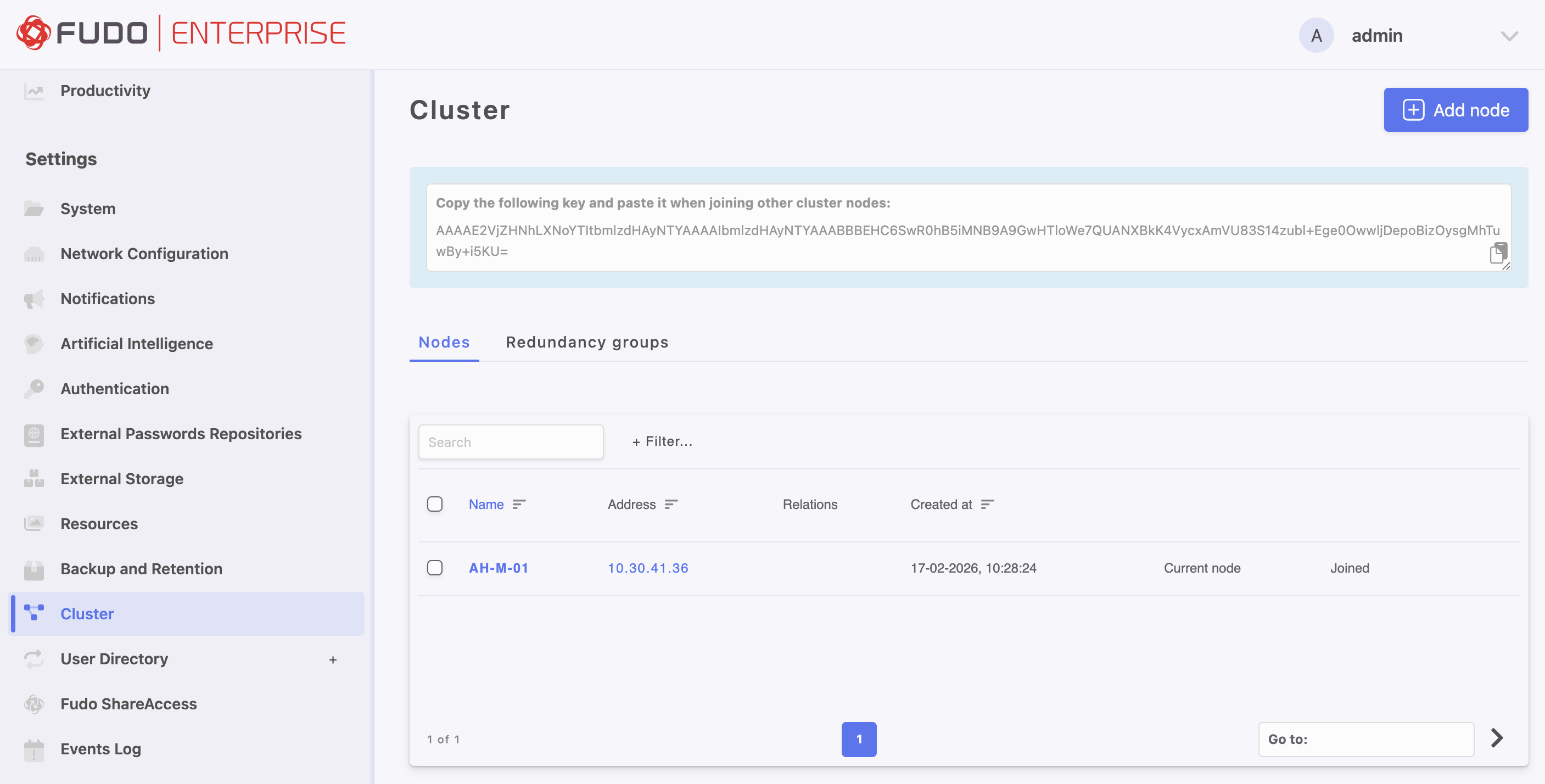Click the Backup and Retention icon
Viewport: 1545px width, 784px height.
coord(33,569)
